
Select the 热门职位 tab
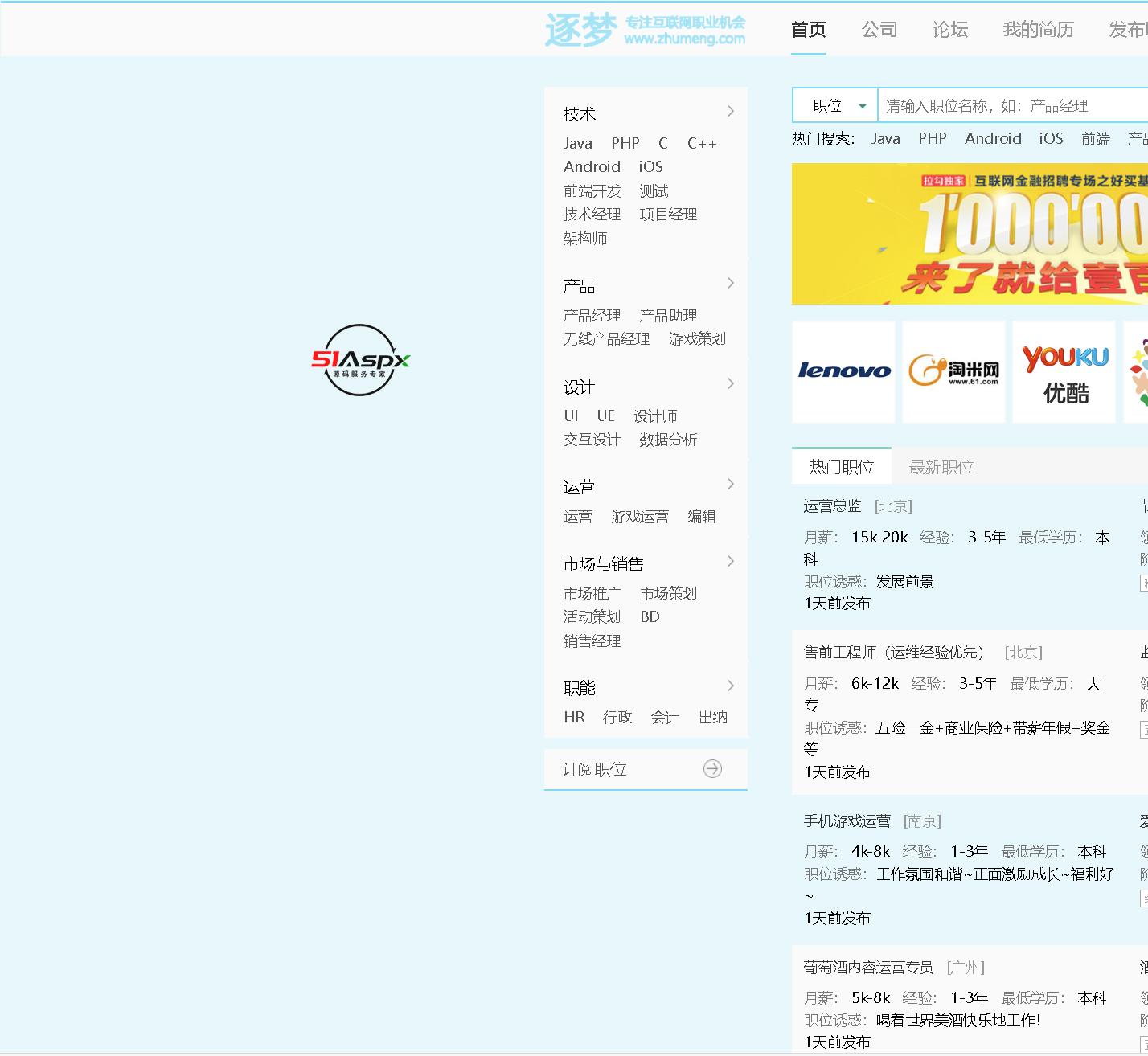pos(841,467)
